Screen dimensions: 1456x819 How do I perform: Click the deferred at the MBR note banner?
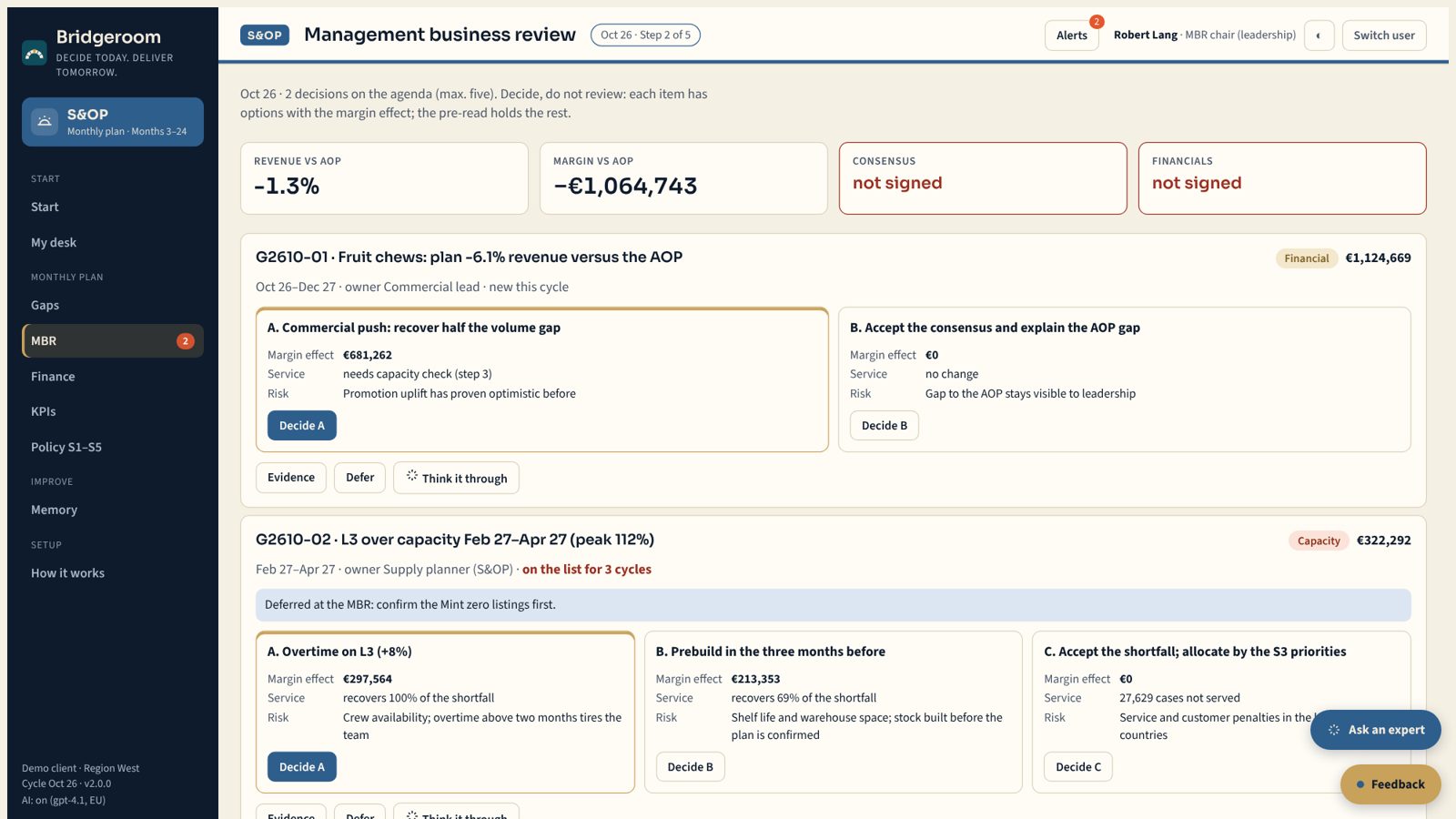click(834, 605)
